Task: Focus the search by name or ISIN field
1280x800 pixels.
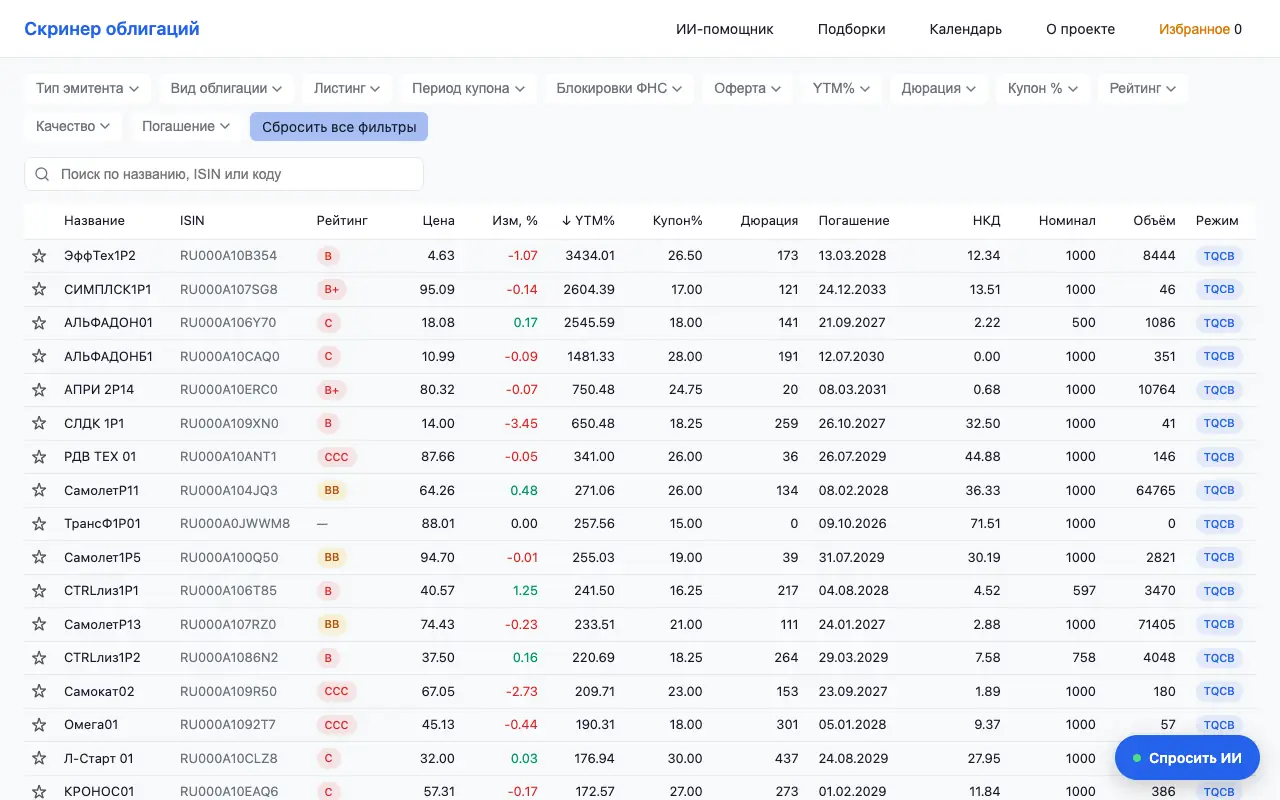Action: (224, 174)
